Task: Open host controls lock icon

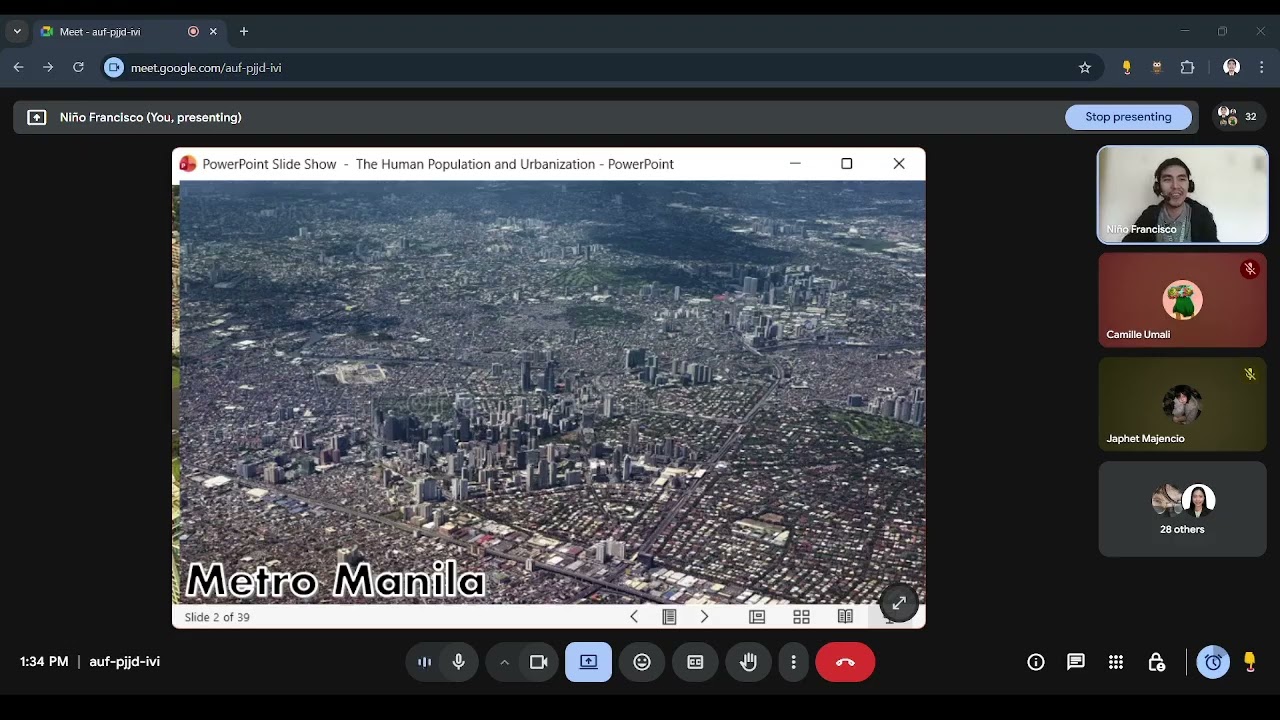Action: (1157, 662)
